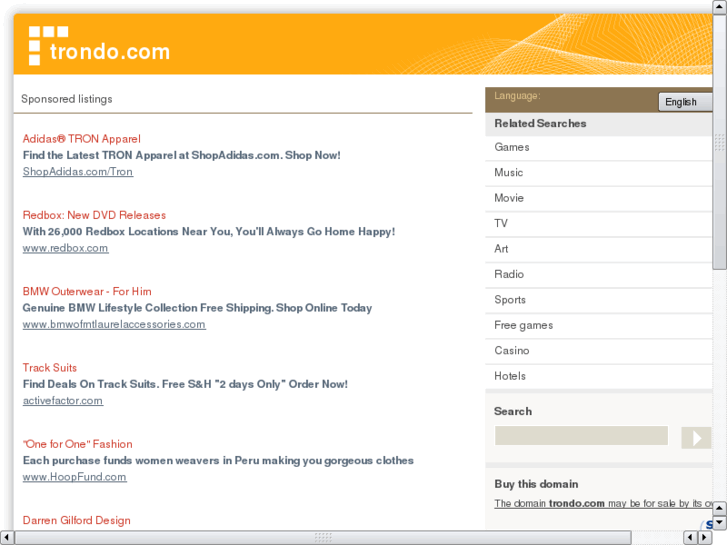
Task: Click Find the Latest TRON Apparel description
Action: pos(182,155)
